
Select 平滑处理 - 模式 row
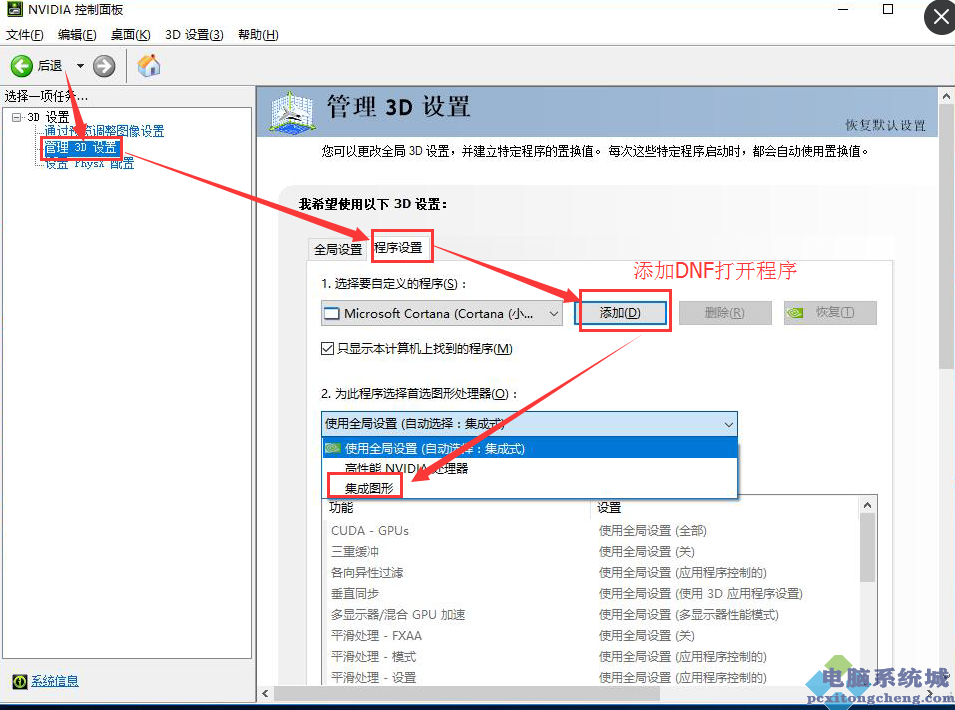point(591,656)
